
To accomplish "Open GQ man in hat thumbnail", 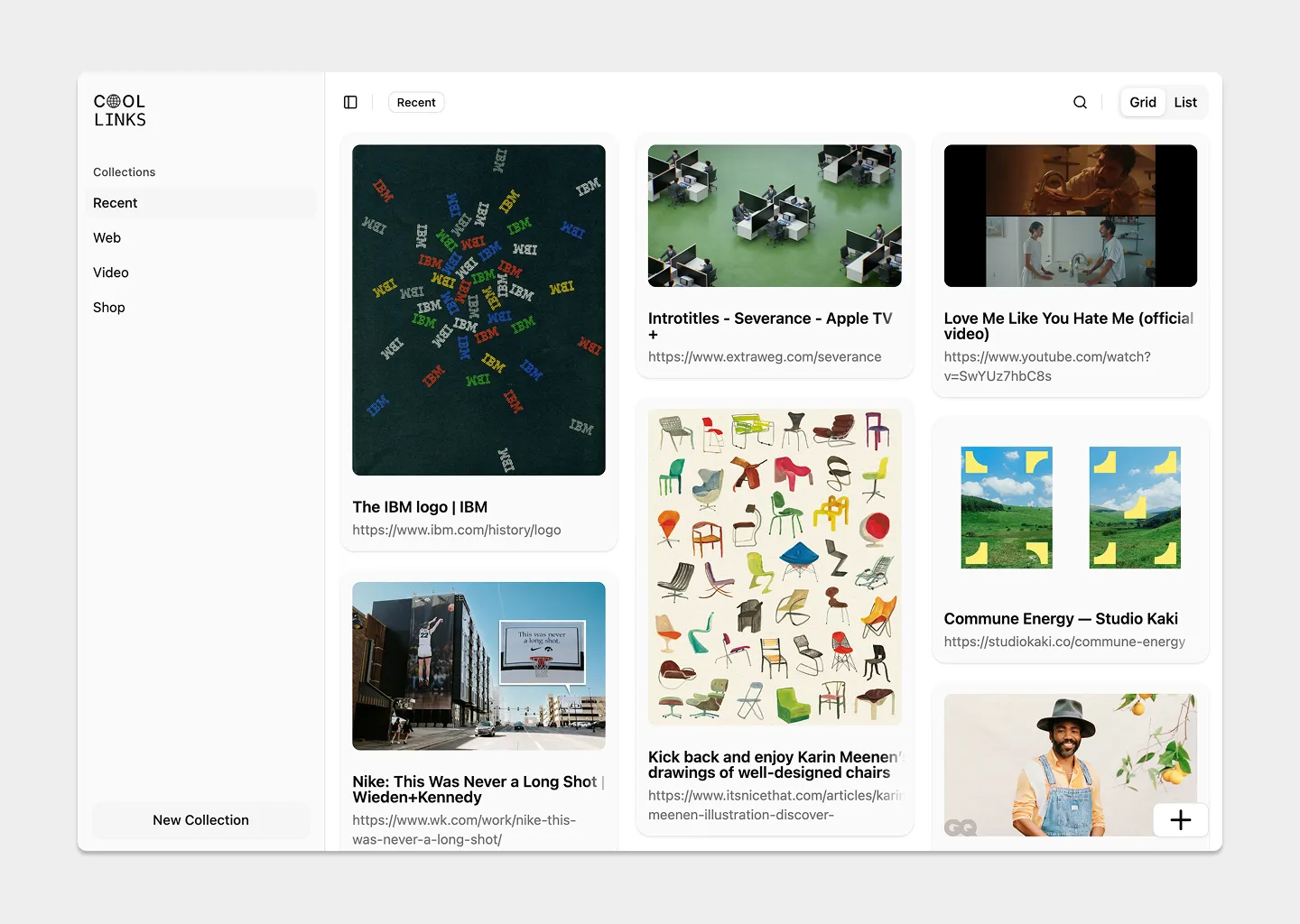I will 1071,765.
